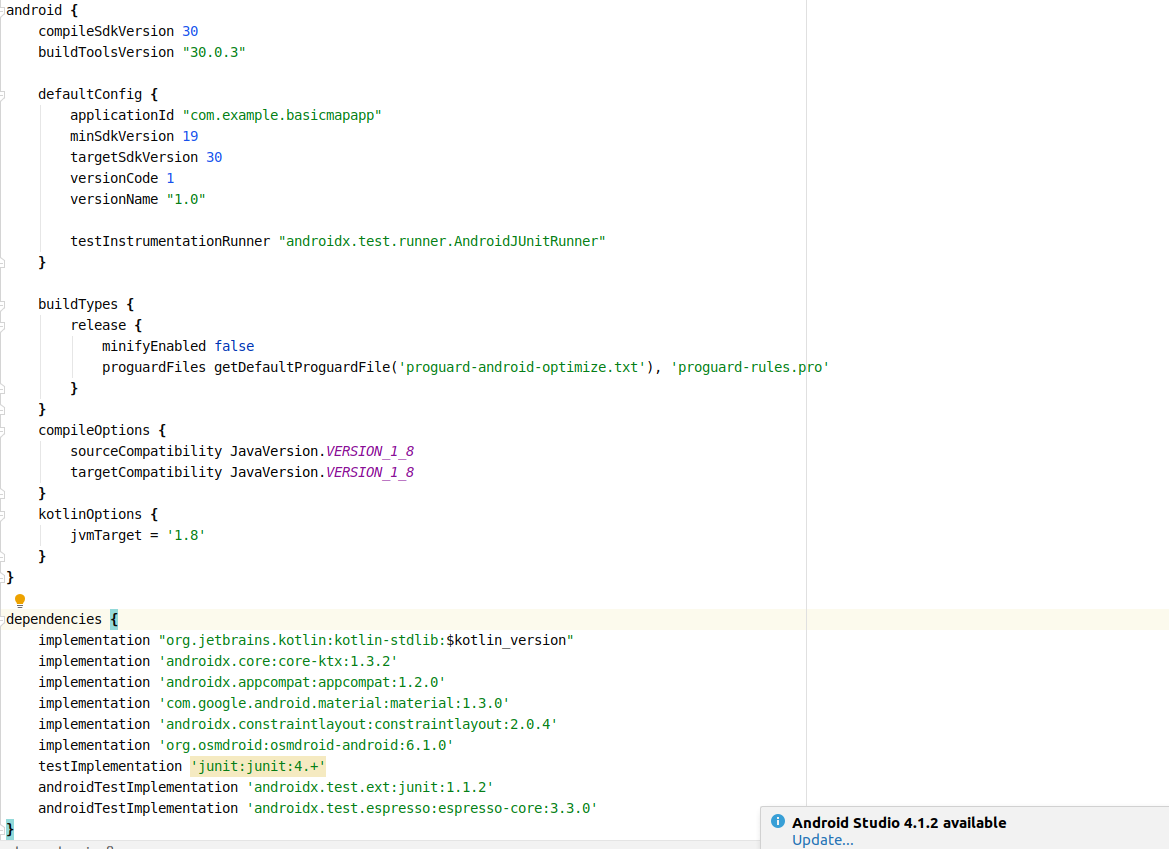
Task: Click the 'proguard-rules.pro' string
Action: pos(750,367)
